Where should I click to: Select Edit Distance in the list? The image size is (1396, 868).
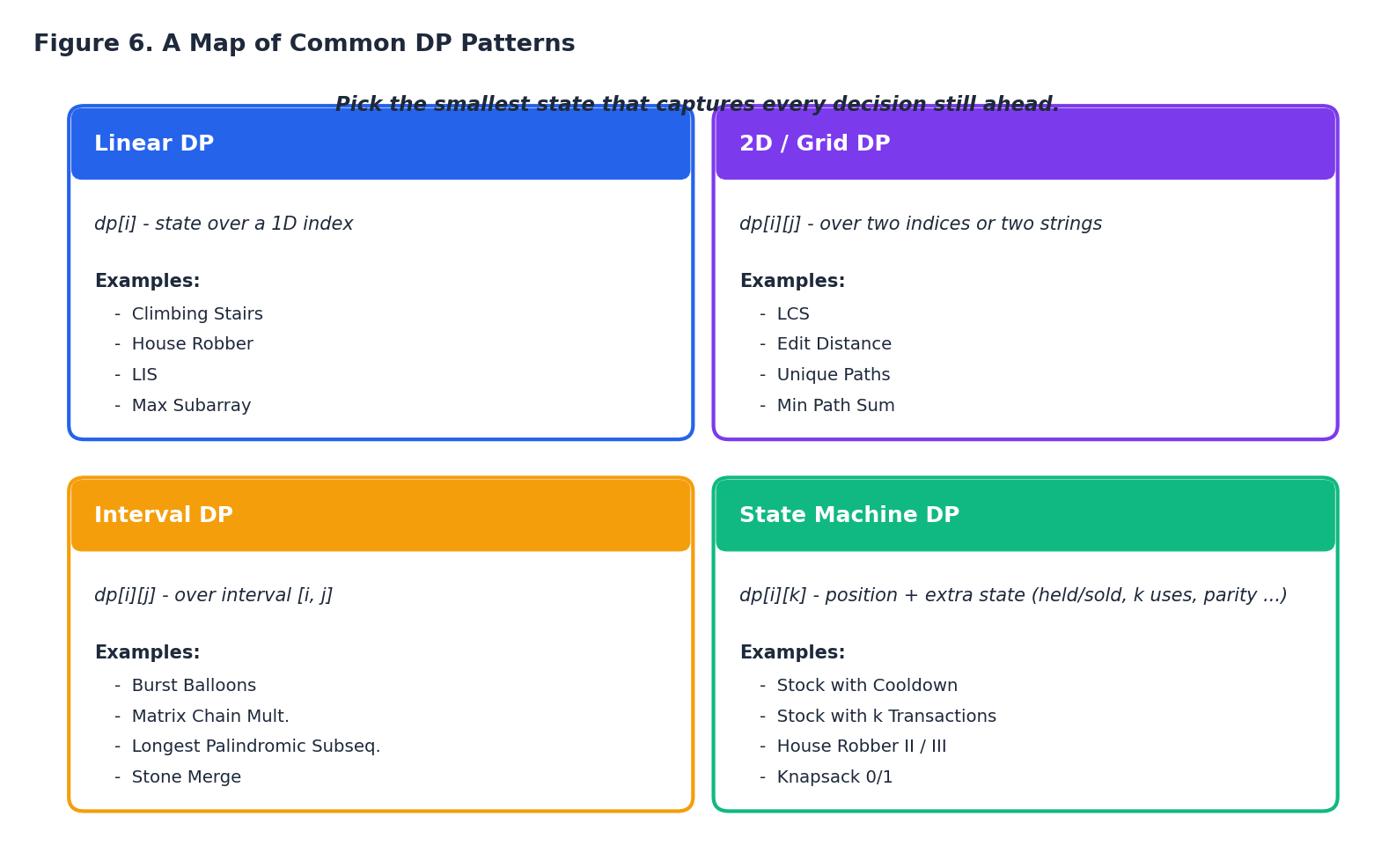834,344
